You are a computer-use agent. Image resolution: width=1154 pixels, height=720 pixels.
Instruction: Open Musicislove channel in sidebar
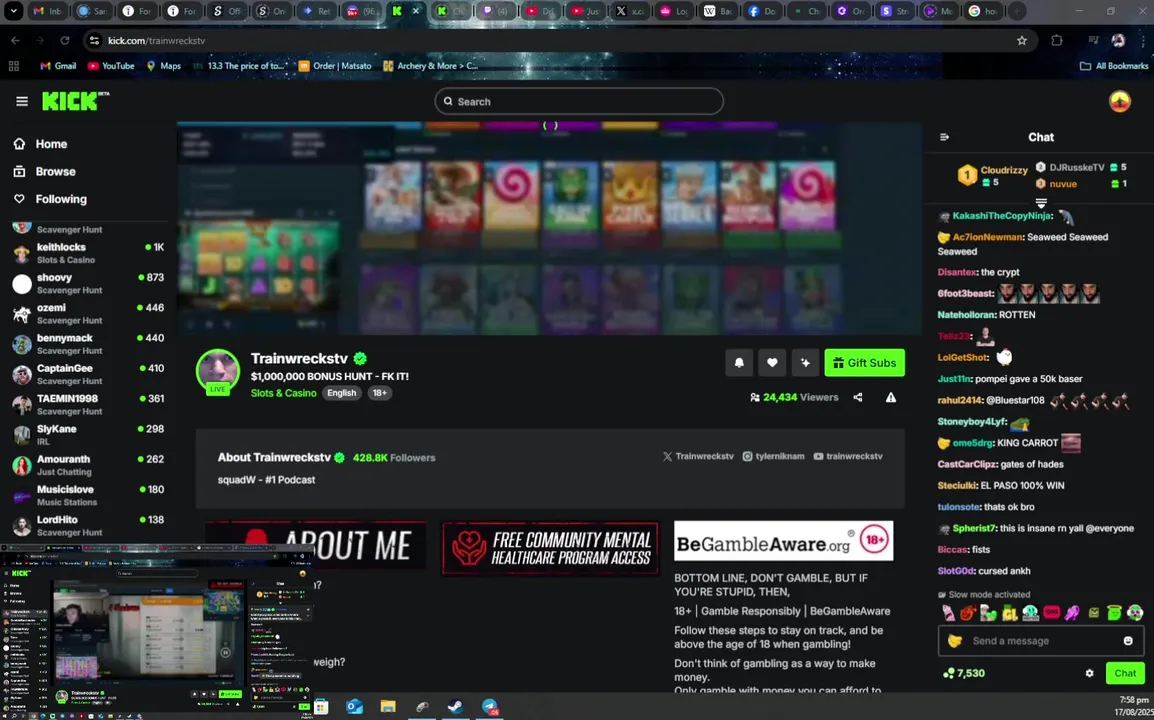[x=88, y=495]
